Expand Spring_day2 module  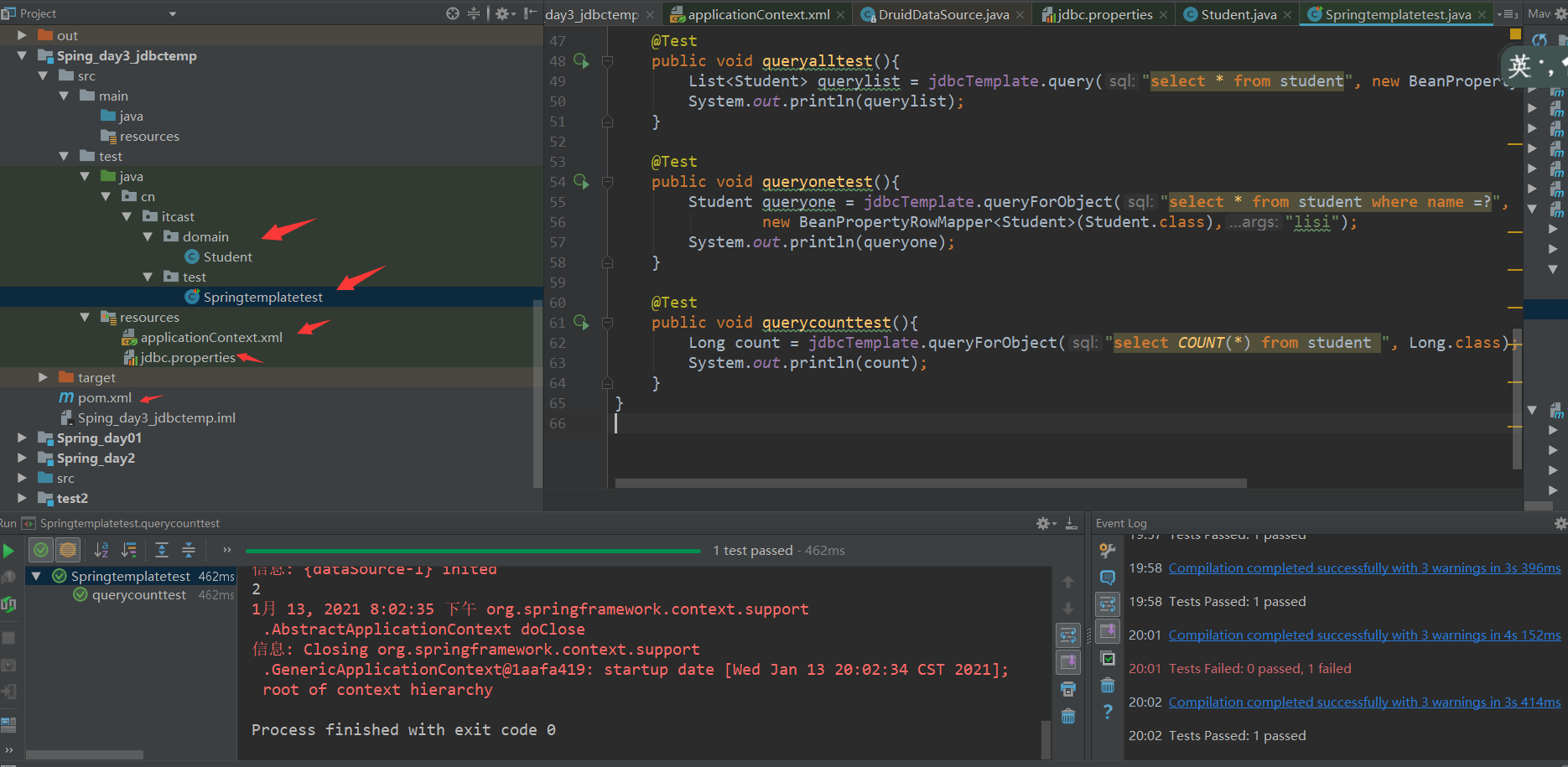[22, 458]
